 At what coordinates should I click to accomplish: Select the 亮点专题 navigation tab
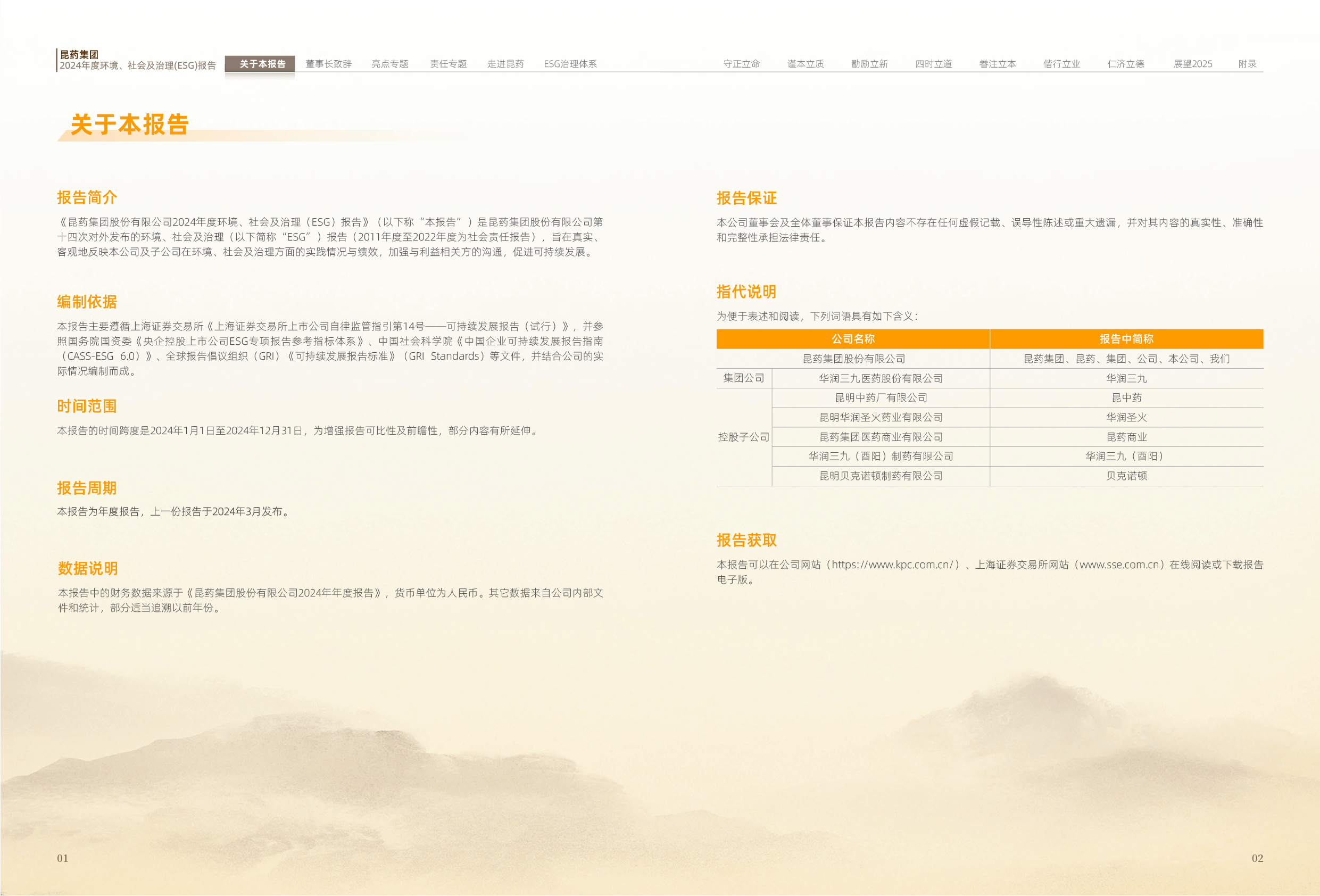click(389, 64)
